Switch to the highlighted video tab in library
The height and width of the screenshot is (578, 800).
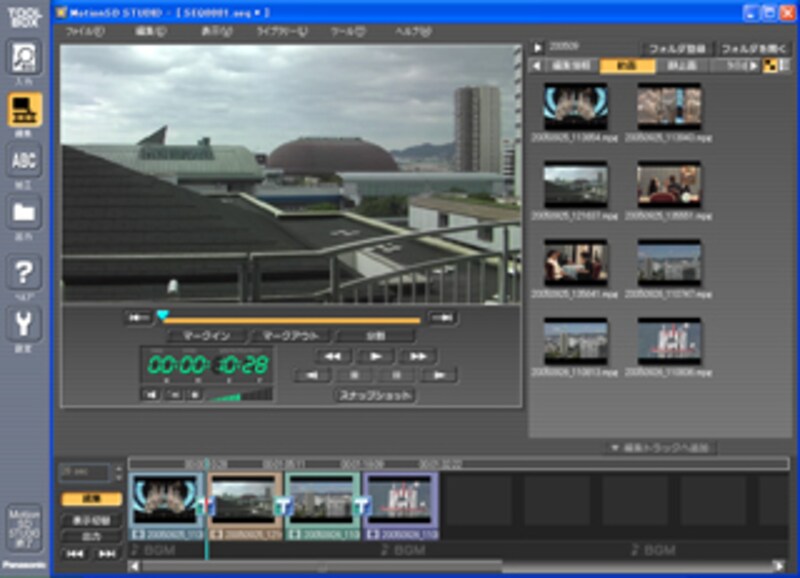(x=627, y=66)
